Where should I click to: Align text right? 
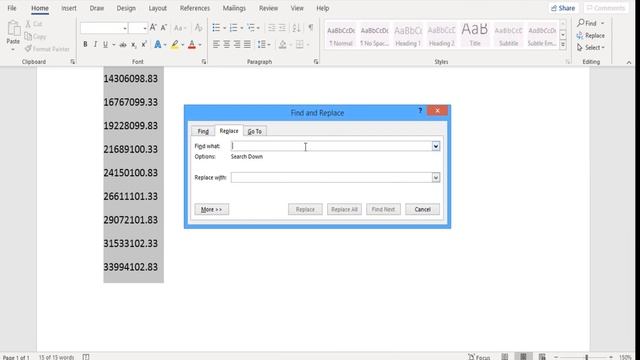point(237,44)
